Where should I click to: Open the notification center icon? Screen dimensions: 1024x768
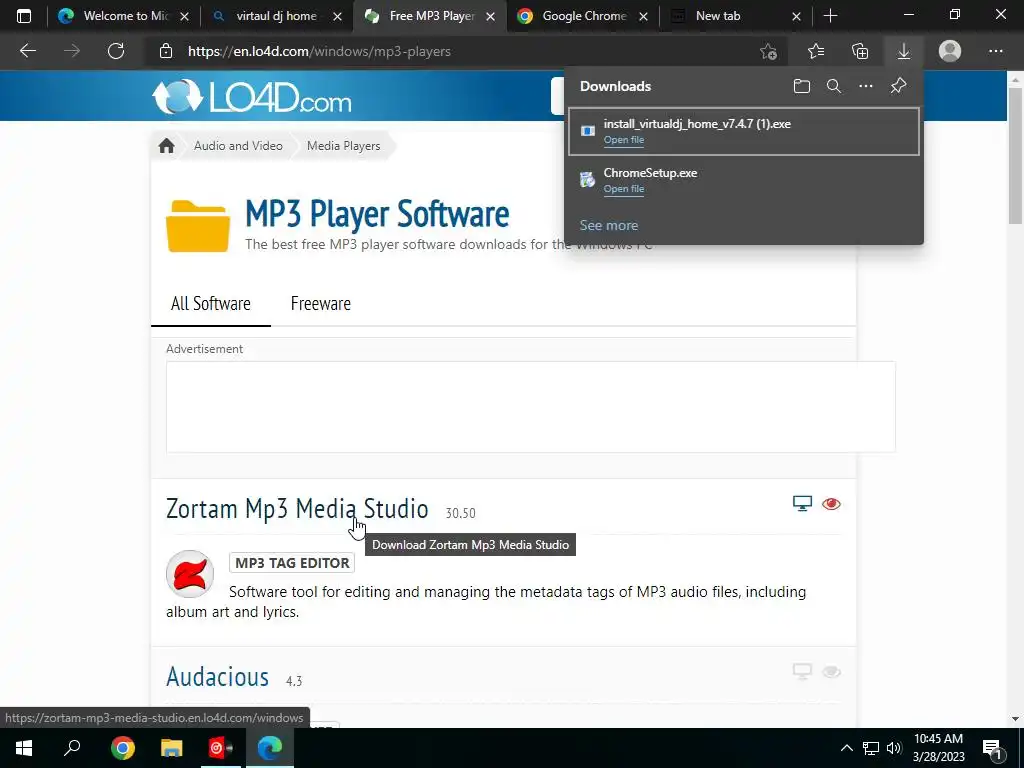(x=991, y=749)
